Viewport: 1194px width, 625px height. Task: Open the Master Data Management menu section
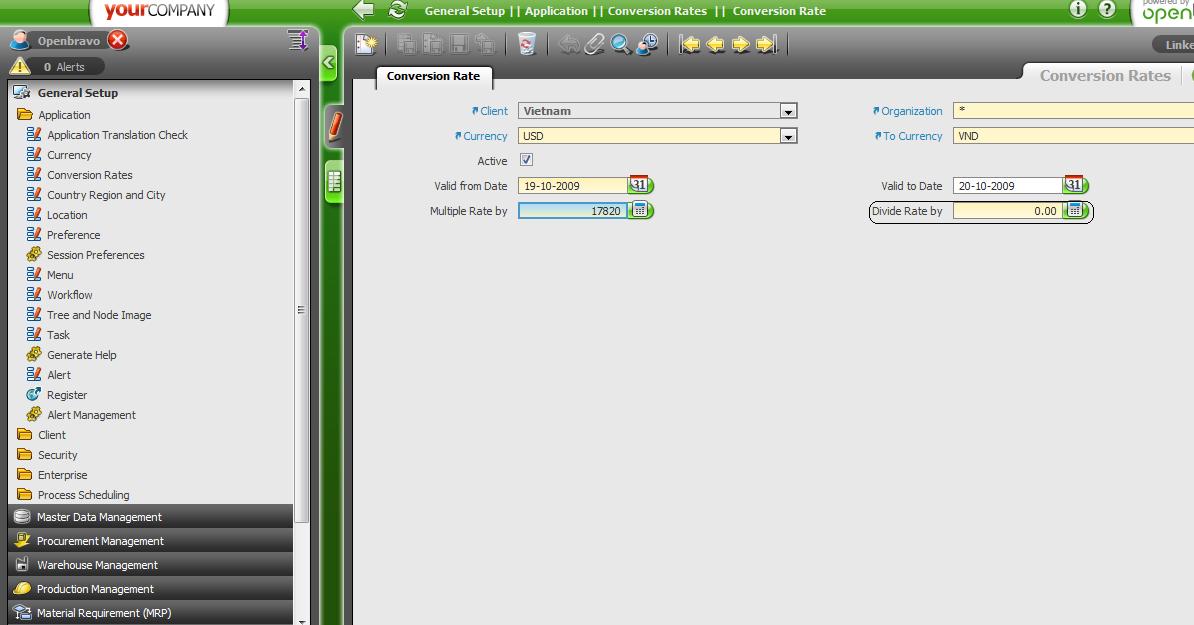tap(99, 517)
